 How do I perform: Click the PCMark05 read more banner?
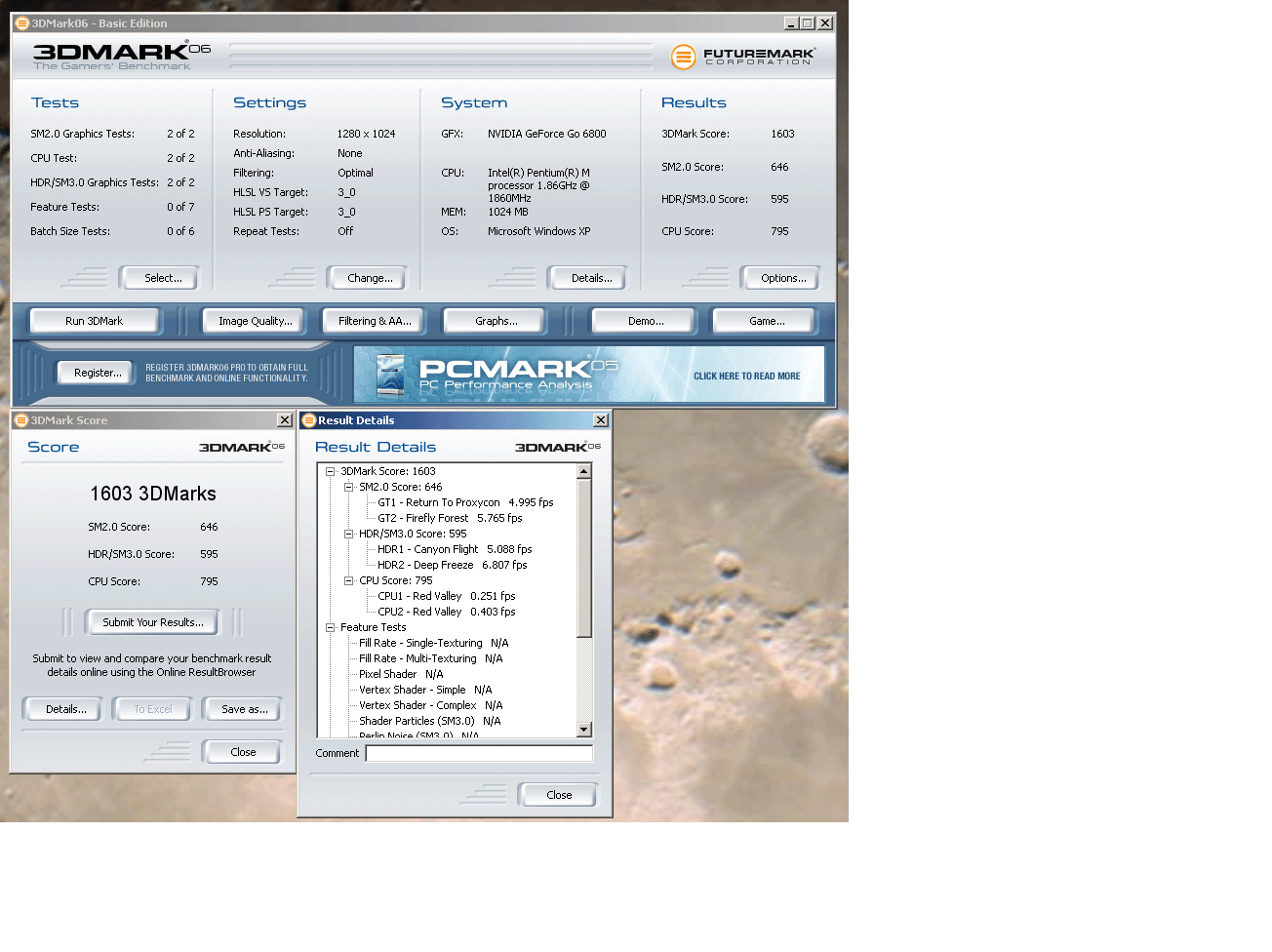point(589,375)
